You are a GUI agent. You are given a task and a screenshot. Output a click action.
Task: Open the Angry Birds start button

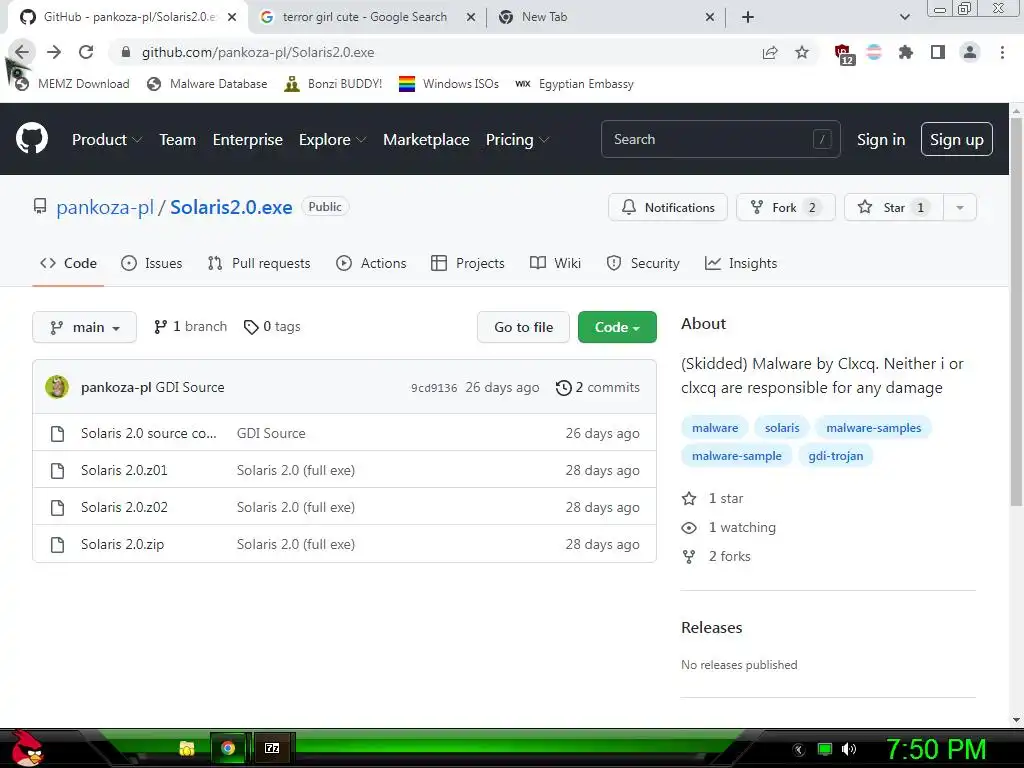[27, 748]
